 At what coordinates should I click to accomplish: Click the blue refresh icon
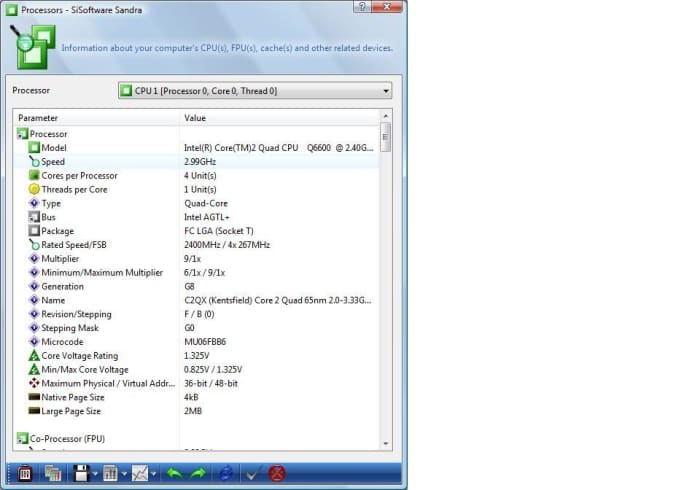[226, 473]
